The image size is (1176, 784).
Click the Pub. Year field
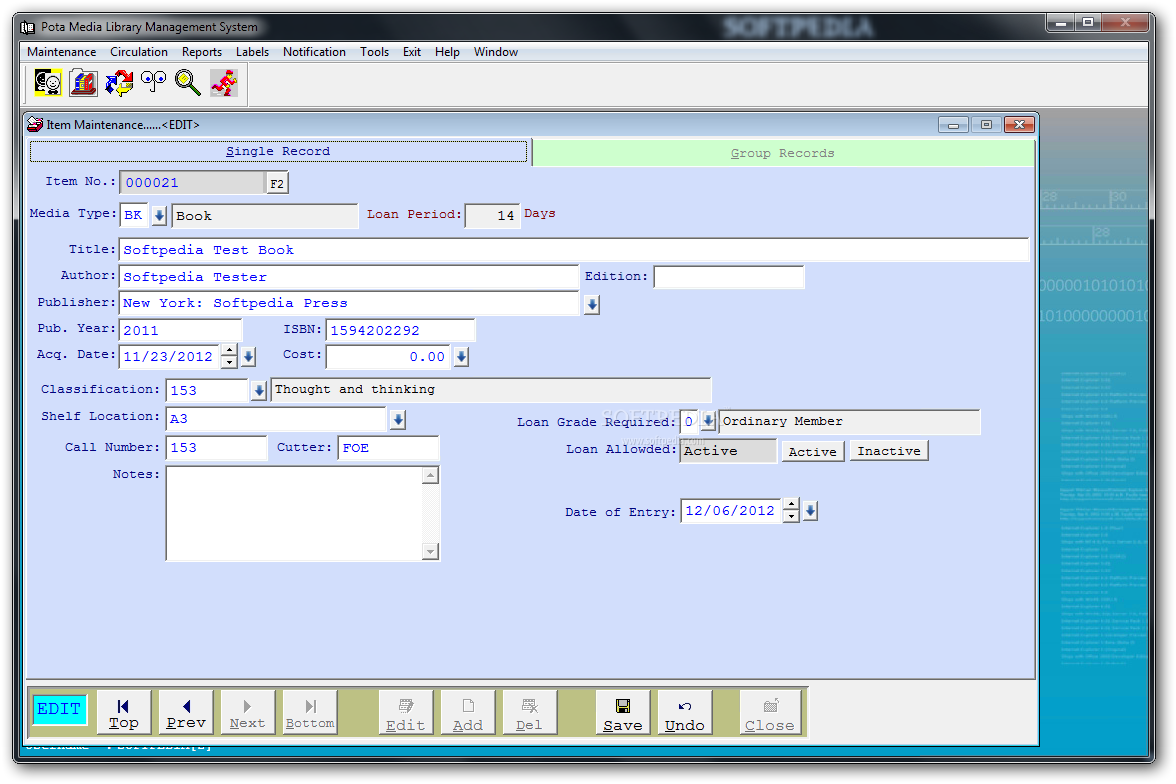click(x=181, y=330)
